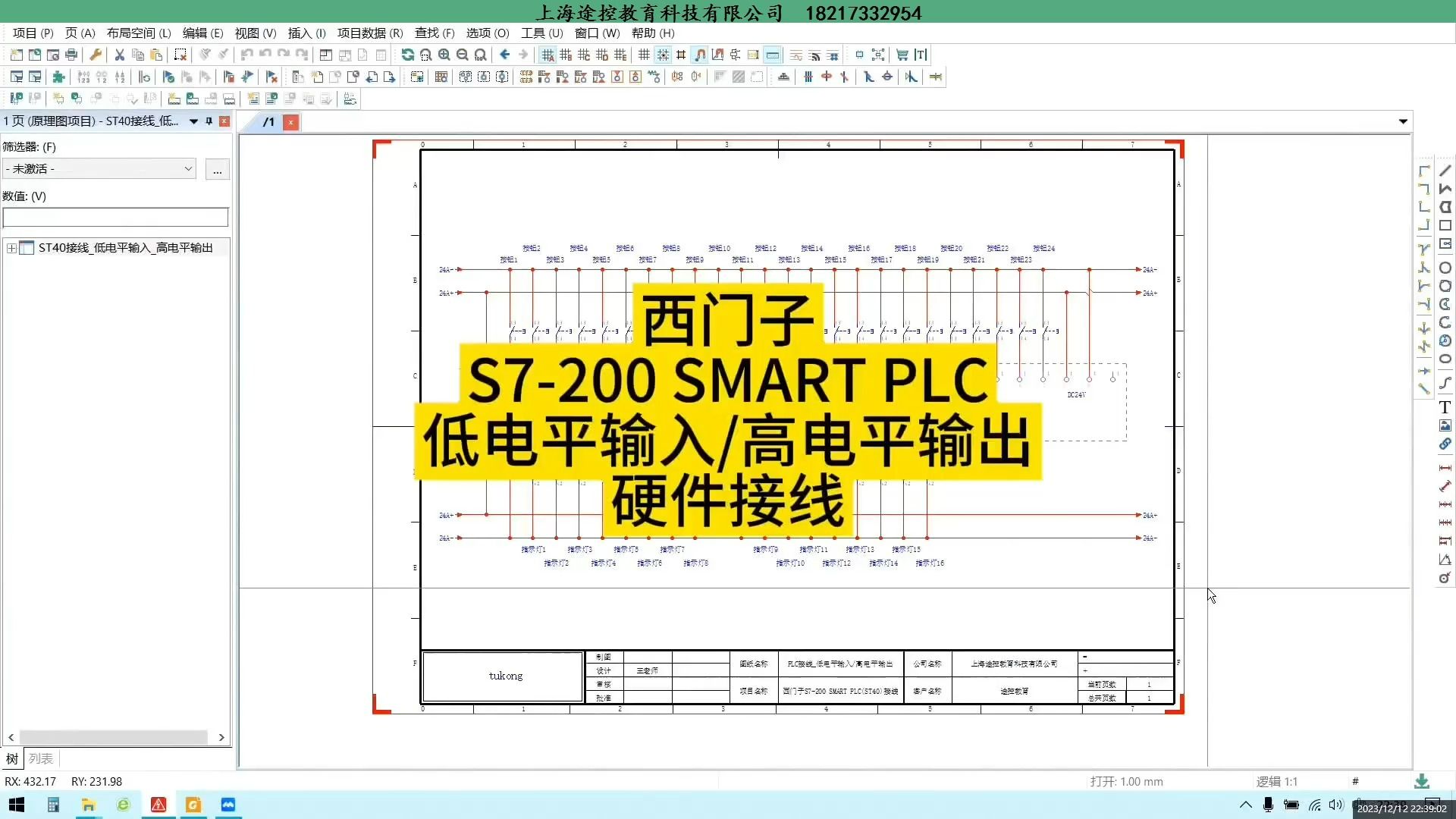Click the Cut scissors icon
The width and height of the screenshot is (1456, 819).
click(120, 55)
